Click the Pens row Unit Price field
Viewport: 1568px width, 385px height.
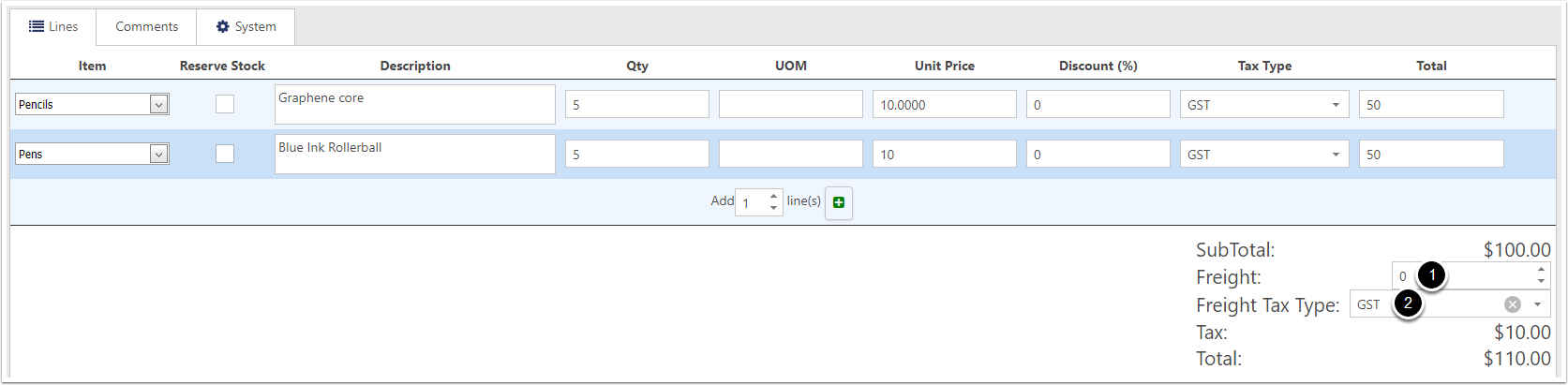(x=945, y=154)
